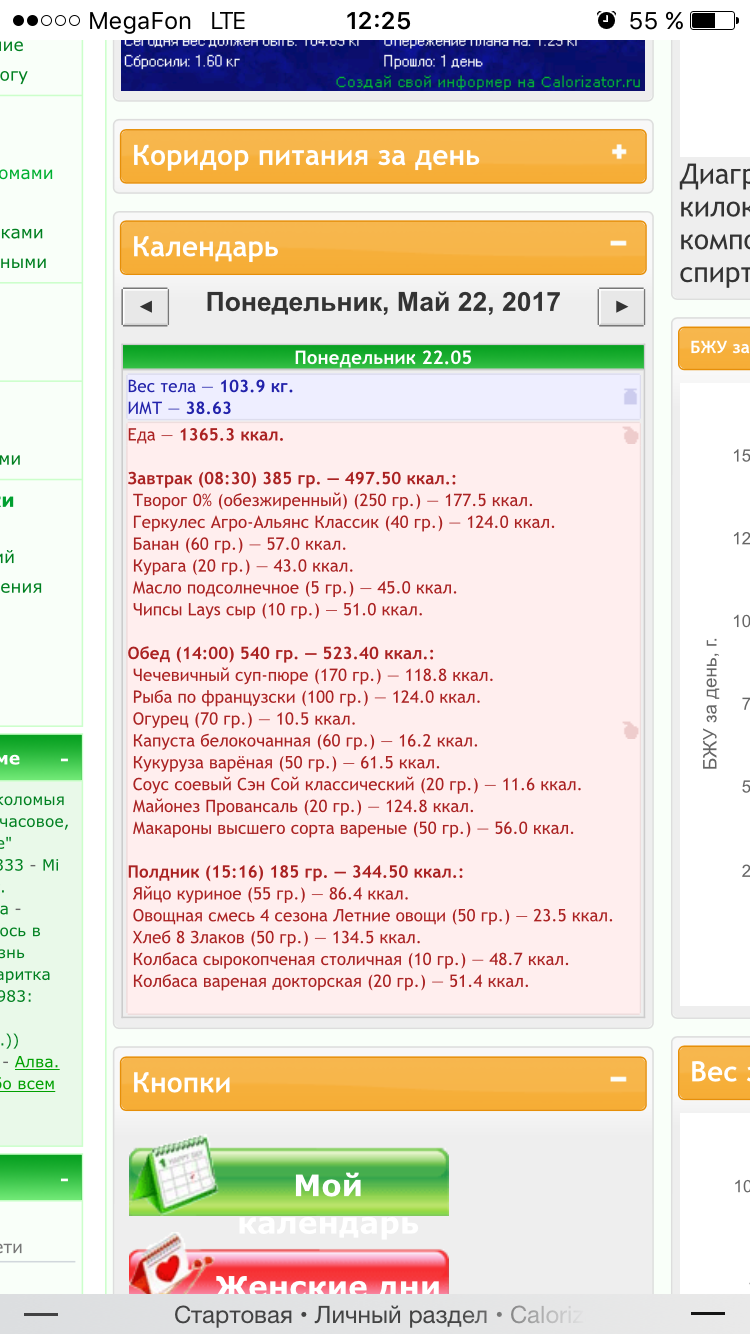Collapse the 'Календарь' panel with the minus icon
Screen dimensions: 750x1334
619,243
